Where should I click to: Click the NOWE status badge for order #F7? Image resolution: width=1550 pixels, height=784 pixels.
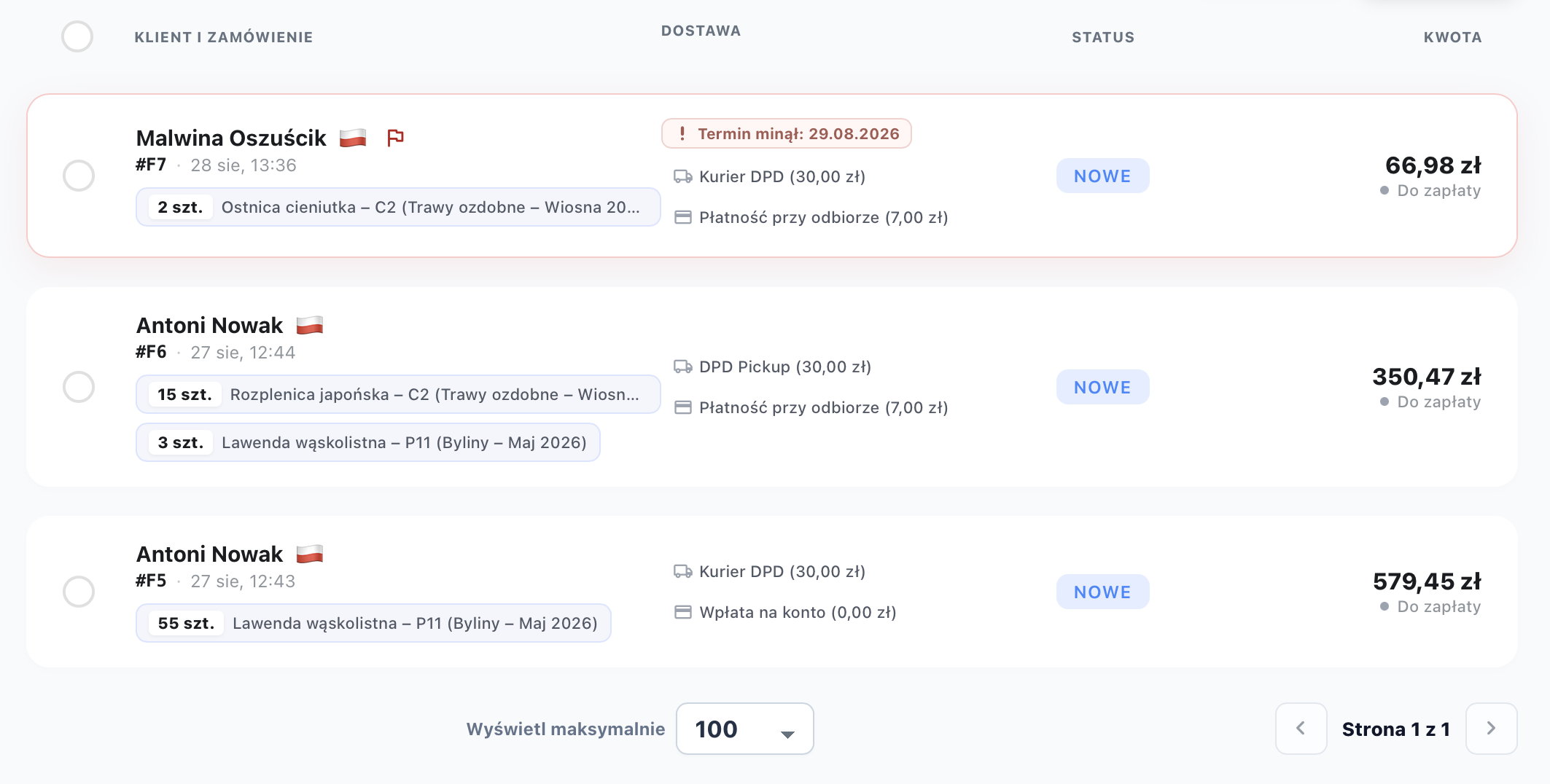pyautogui.click(x=1103, y=176)
